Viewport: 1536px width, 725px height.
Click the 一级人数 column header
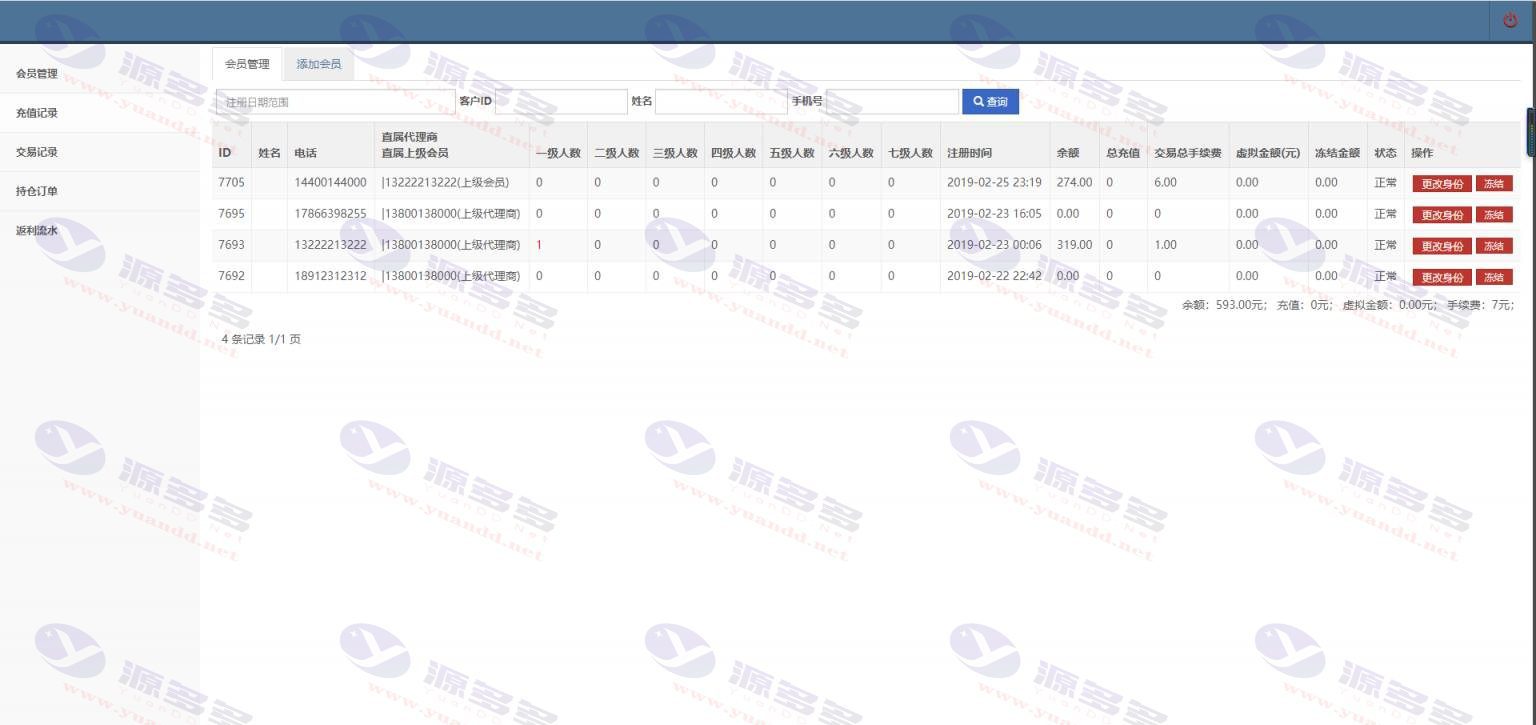tap(558, 153)
